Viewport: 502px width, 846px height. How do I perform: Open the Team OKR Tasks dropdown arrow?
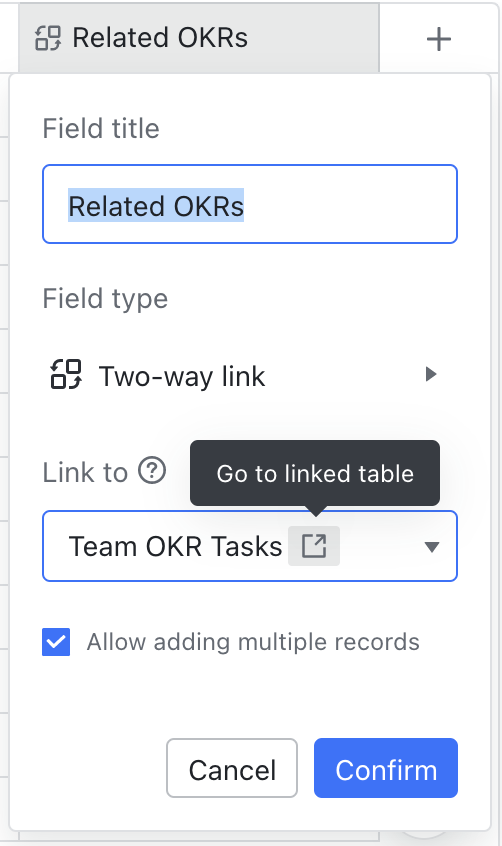point(431,547)
